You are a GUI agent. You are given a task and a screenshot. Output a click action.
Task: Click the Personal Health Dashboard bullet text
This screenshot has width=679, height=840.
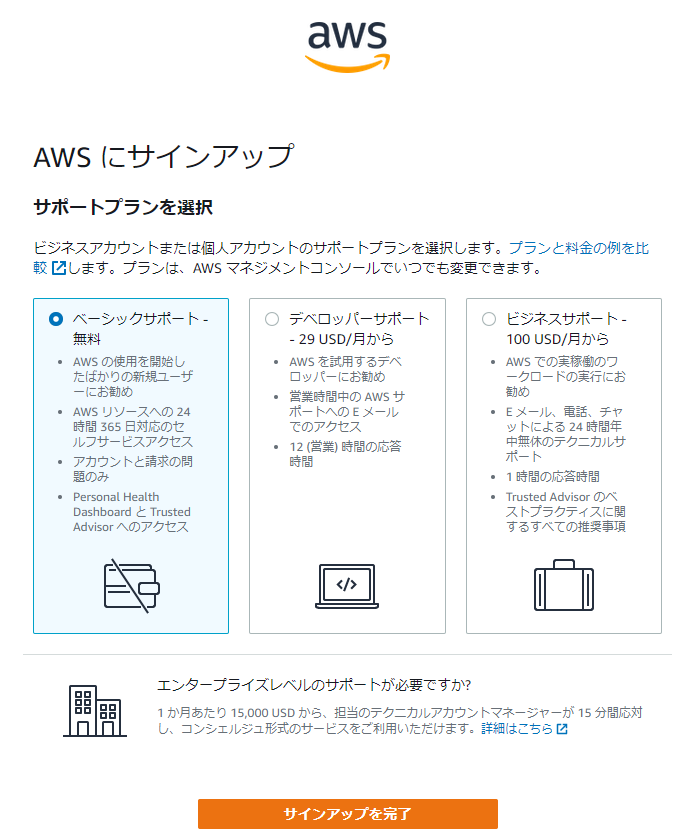tap(132, 512)
